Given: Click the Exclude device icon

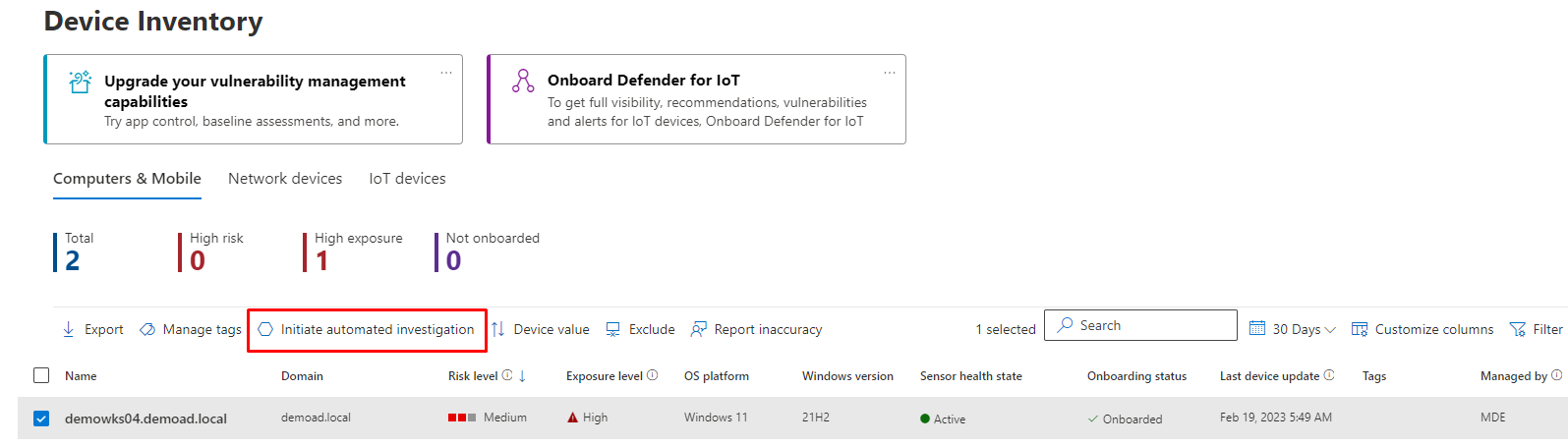Looking at the screenshot, I should (x=612, y=330).
